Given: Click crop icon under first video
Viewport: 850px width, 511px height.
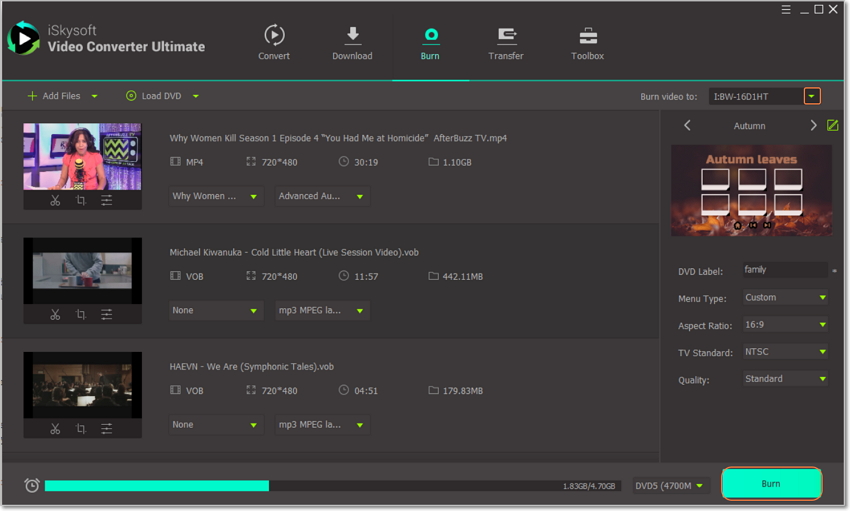Looking at the screenshot, I should pyautogui.click(x=81, y=200).
